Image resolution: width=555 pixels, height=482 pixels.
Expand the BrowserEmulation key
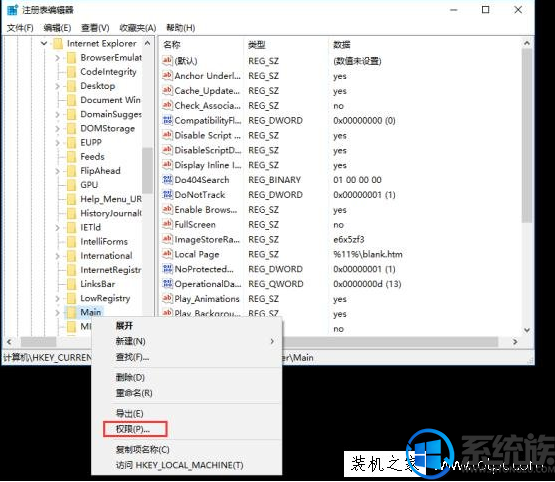tap(58, 58)
